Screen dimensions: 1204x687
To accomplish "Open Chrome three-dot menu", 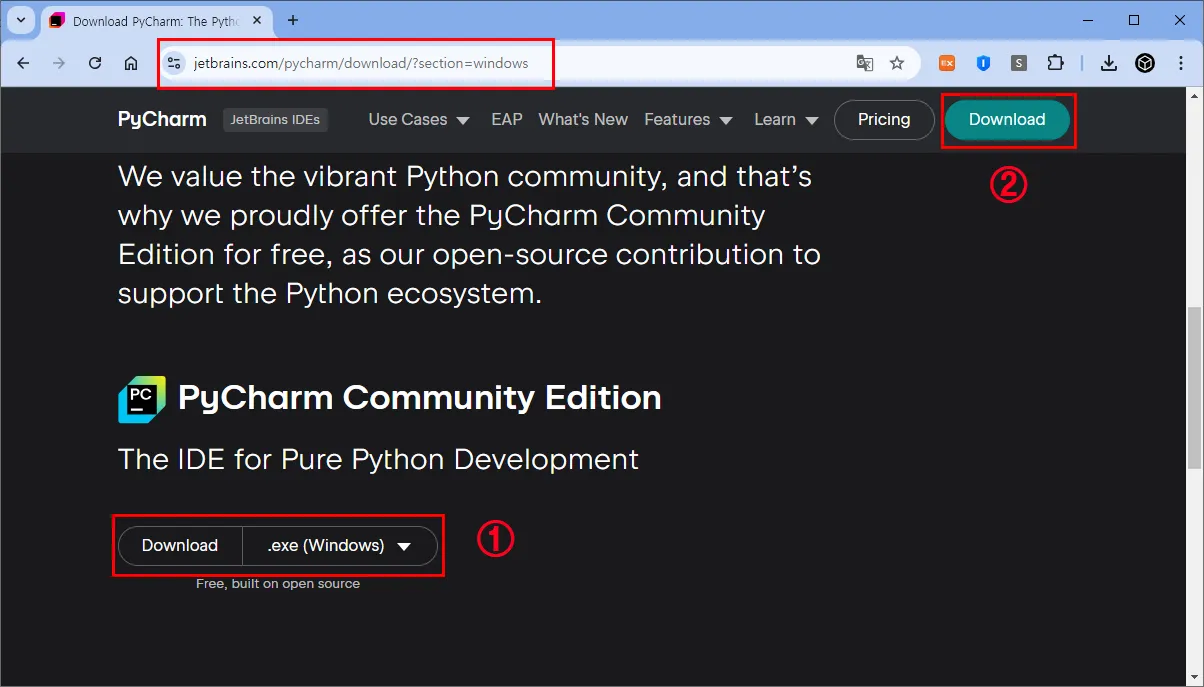I will [1181, 63].
